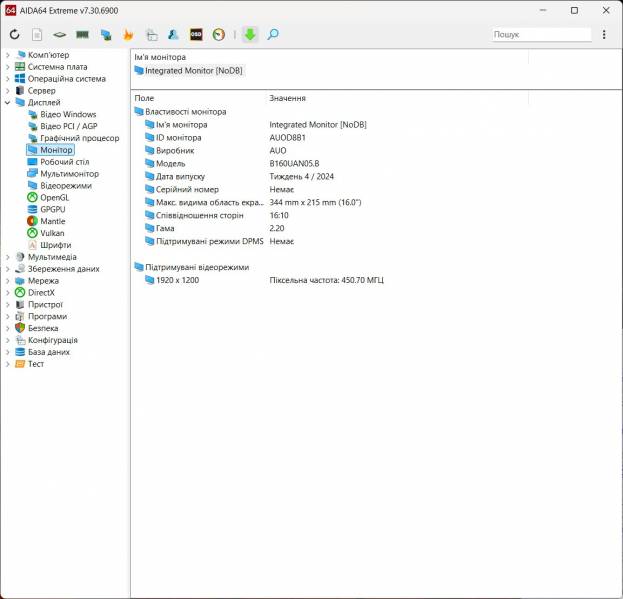This screenshot has width=623, height=599.
Task: Select the Конфігурація tree item
Action: click(x=46, y=340)
